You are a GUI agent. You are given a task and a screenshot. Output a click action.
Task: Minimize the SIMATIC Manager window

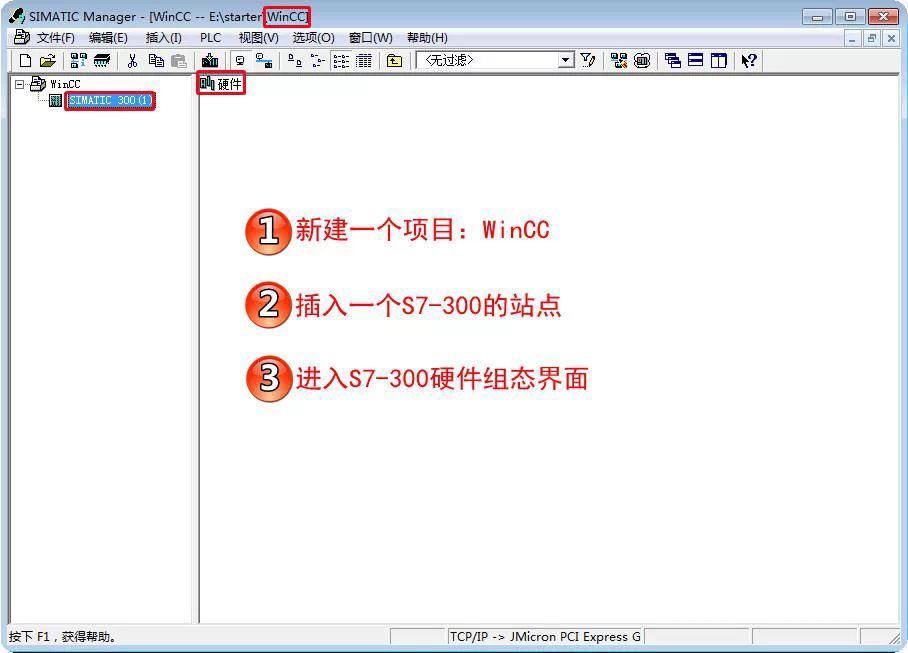(x=818, y=17)
